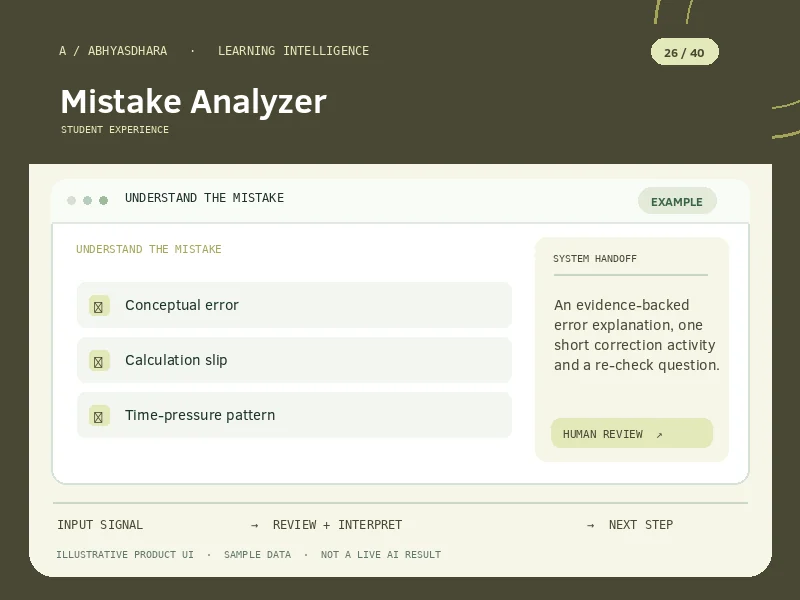The image size is (800, 600).
Task: Click the EXAMPLE badge
Action: click(677, 201)
